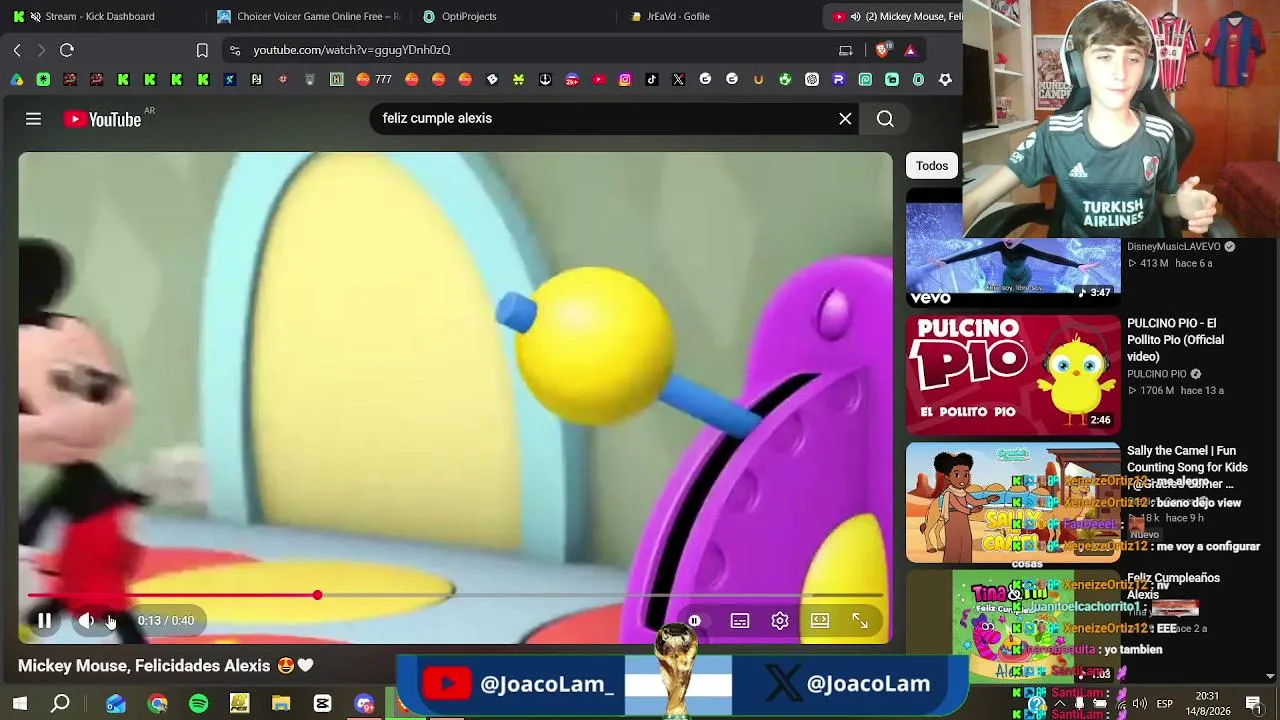The width and height of the screenshot is (1280, 720).
Task: Open the Google Drive bookmark
Action: 17,80
